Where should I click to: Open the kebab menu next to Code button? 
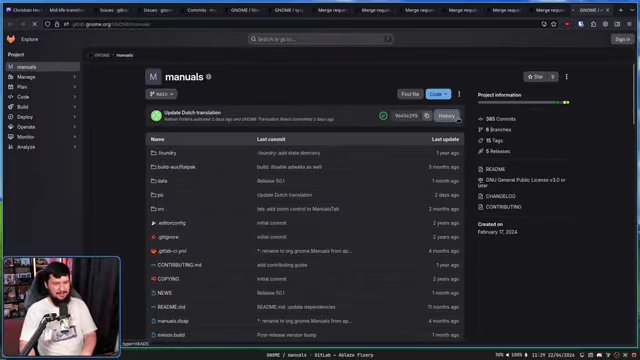pos(459,94)
